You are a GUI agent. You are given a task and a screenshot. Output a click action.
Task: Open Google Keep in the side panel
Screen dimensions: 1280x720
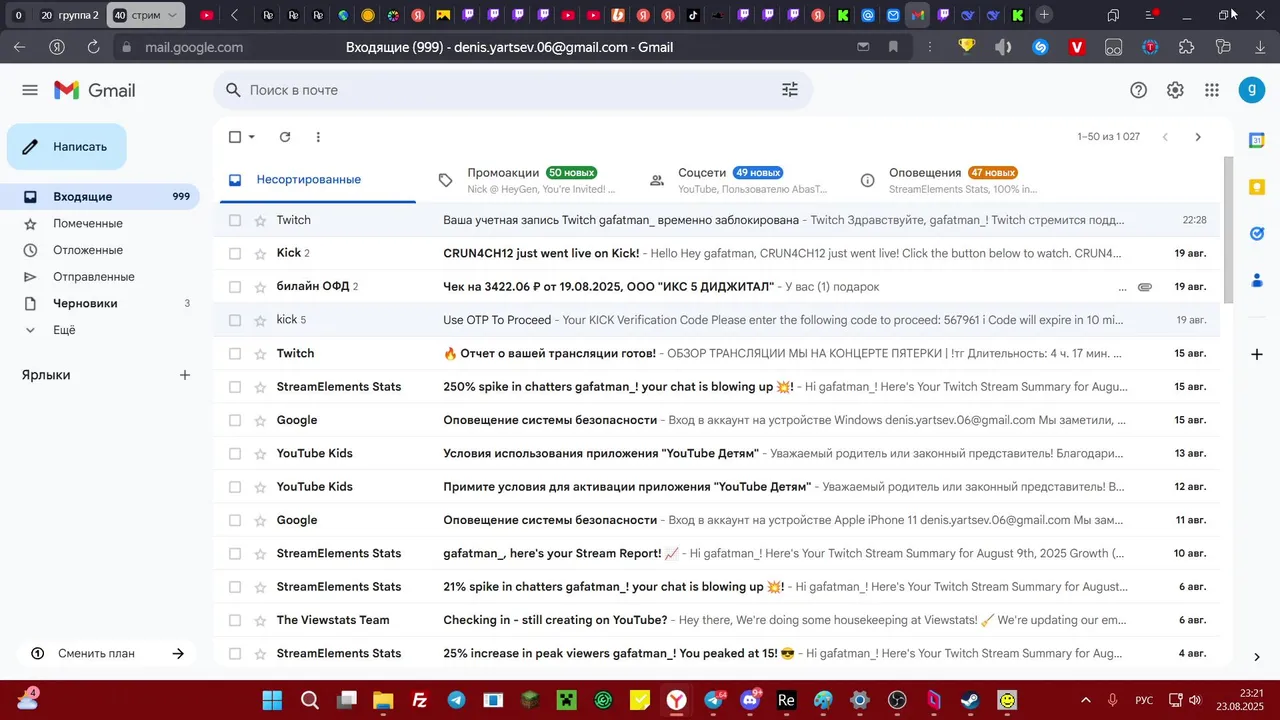point(1257,187)
